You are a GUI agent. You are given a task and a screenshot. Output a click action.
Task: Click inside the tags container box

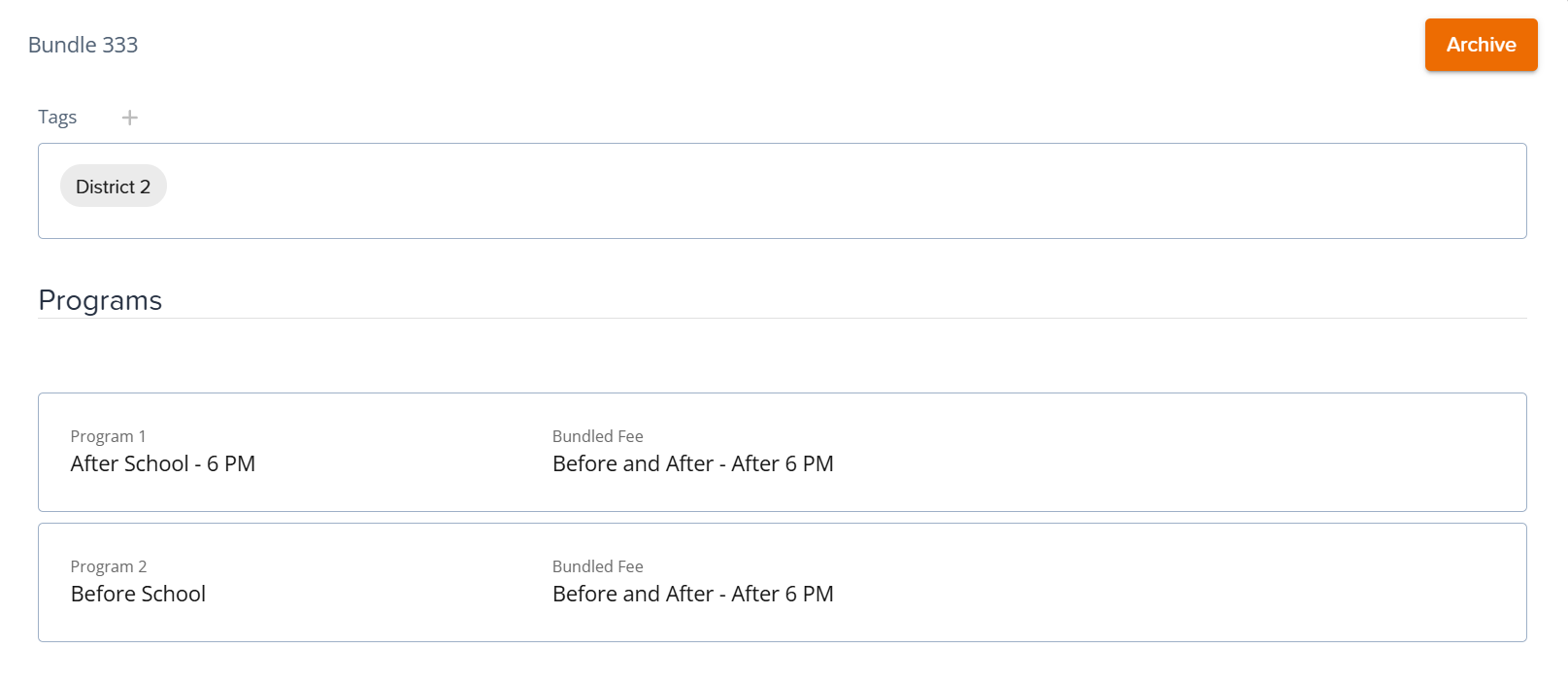[x=783, y=190]
